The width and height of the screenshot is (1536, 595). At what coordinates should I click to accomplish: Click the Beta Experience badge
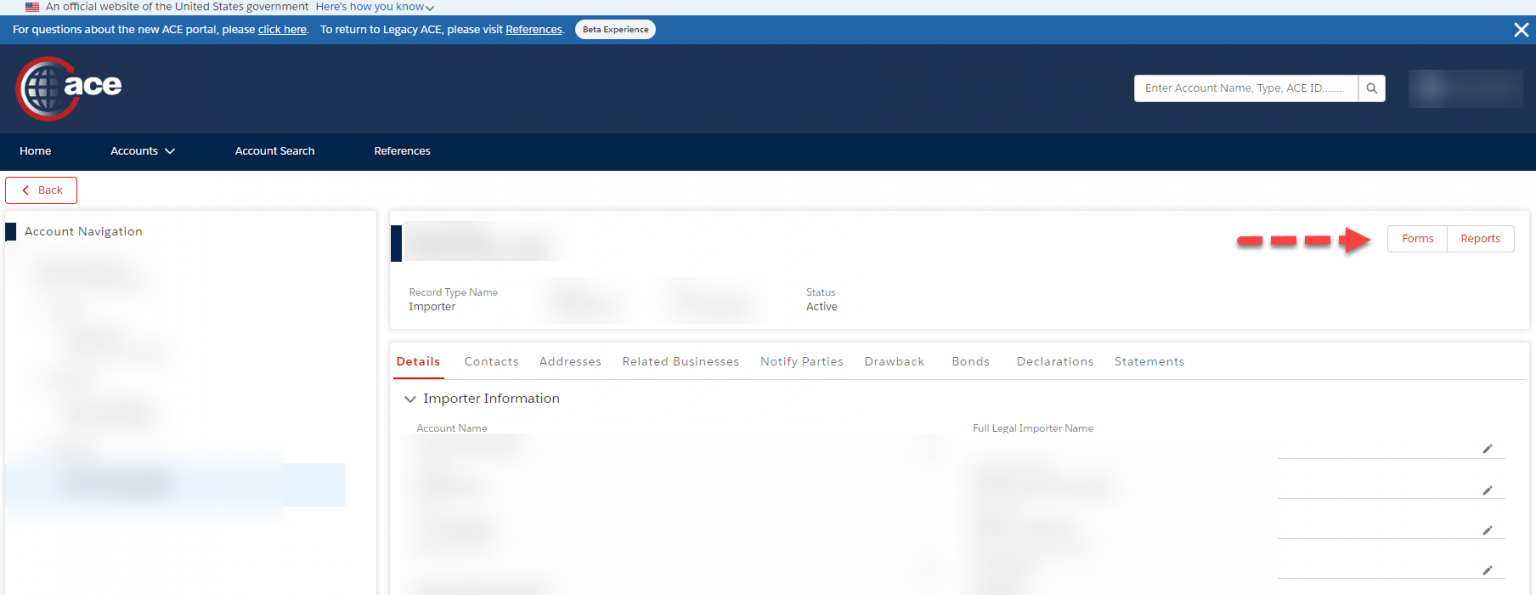tap(615, 30)
